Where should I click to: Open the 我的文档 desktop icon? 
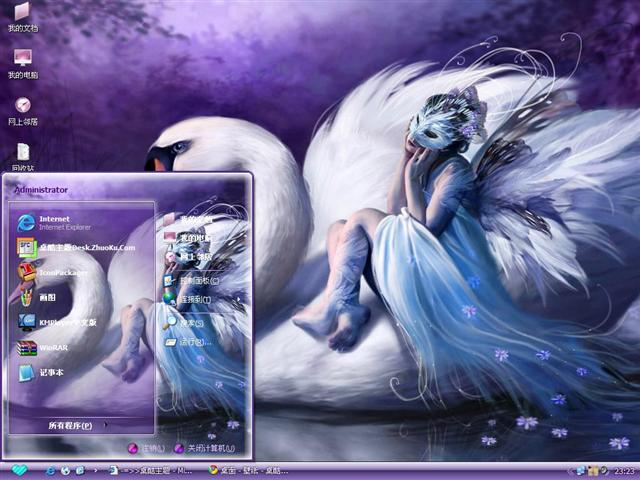tap(23, 17)
